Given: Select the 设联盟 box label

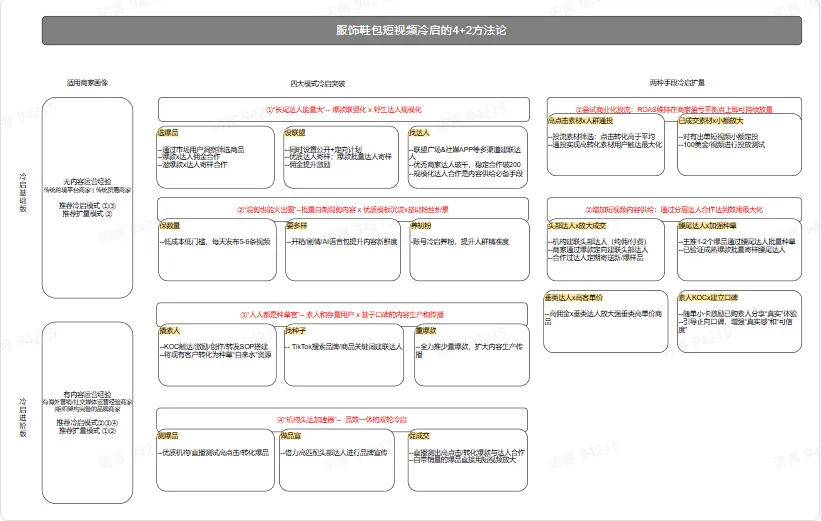Looking at the screenshot, I should (295, 133).
